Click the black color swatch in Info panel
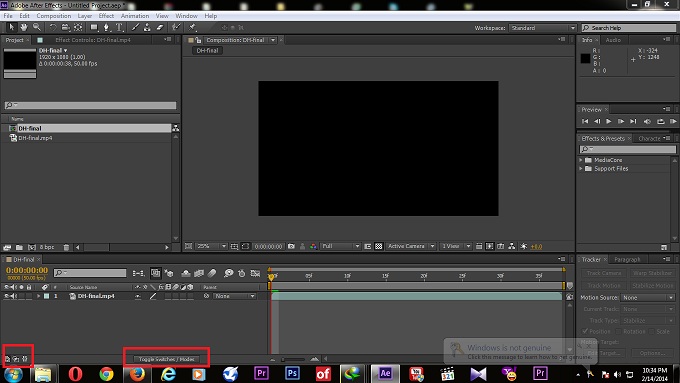Screen dimensions: 680x383 pos(585,58)
